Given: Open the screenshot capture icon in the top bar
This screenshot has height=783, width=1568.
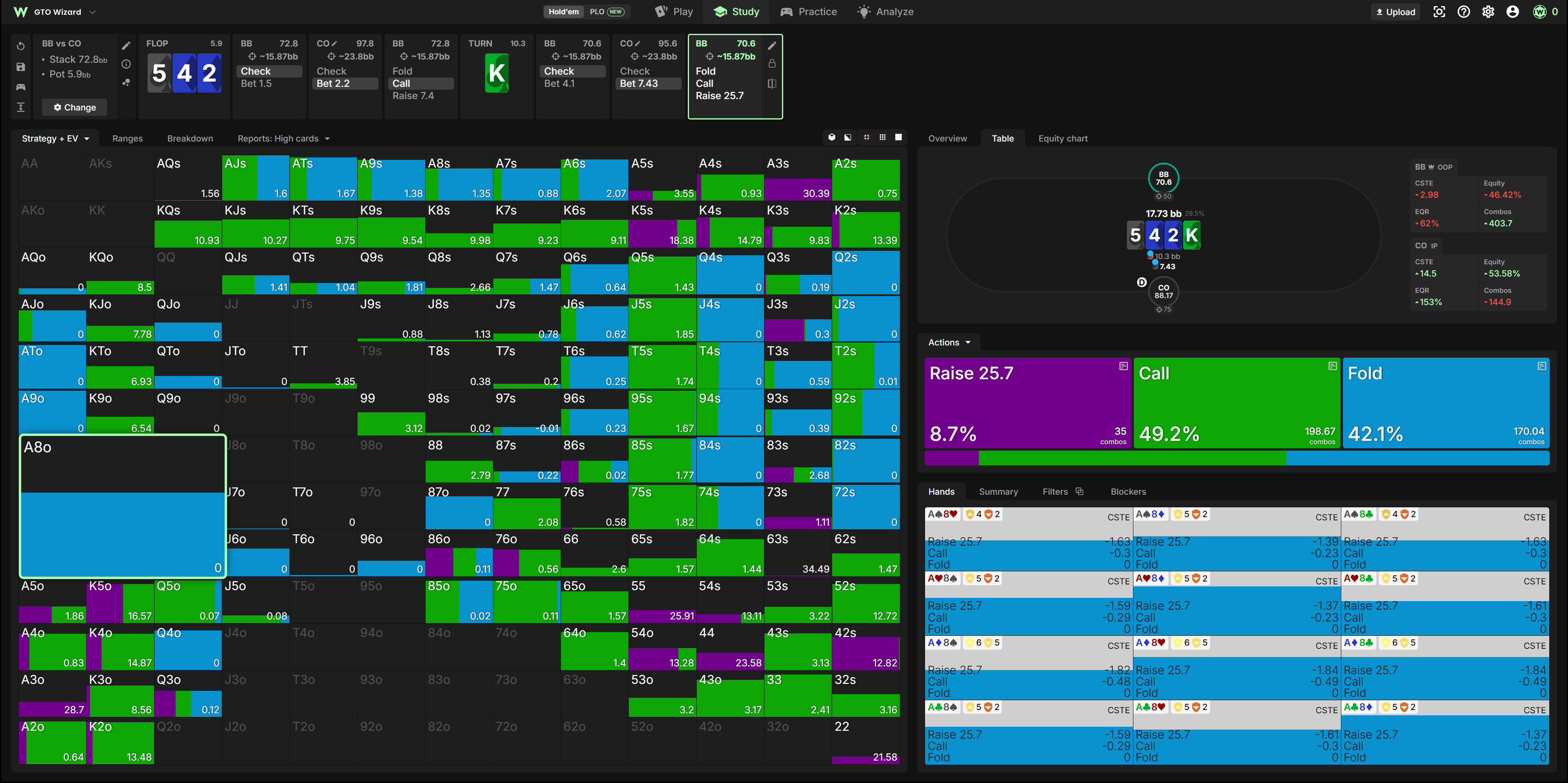Looking at the screenshot, I should click(x=1439, y=11).
